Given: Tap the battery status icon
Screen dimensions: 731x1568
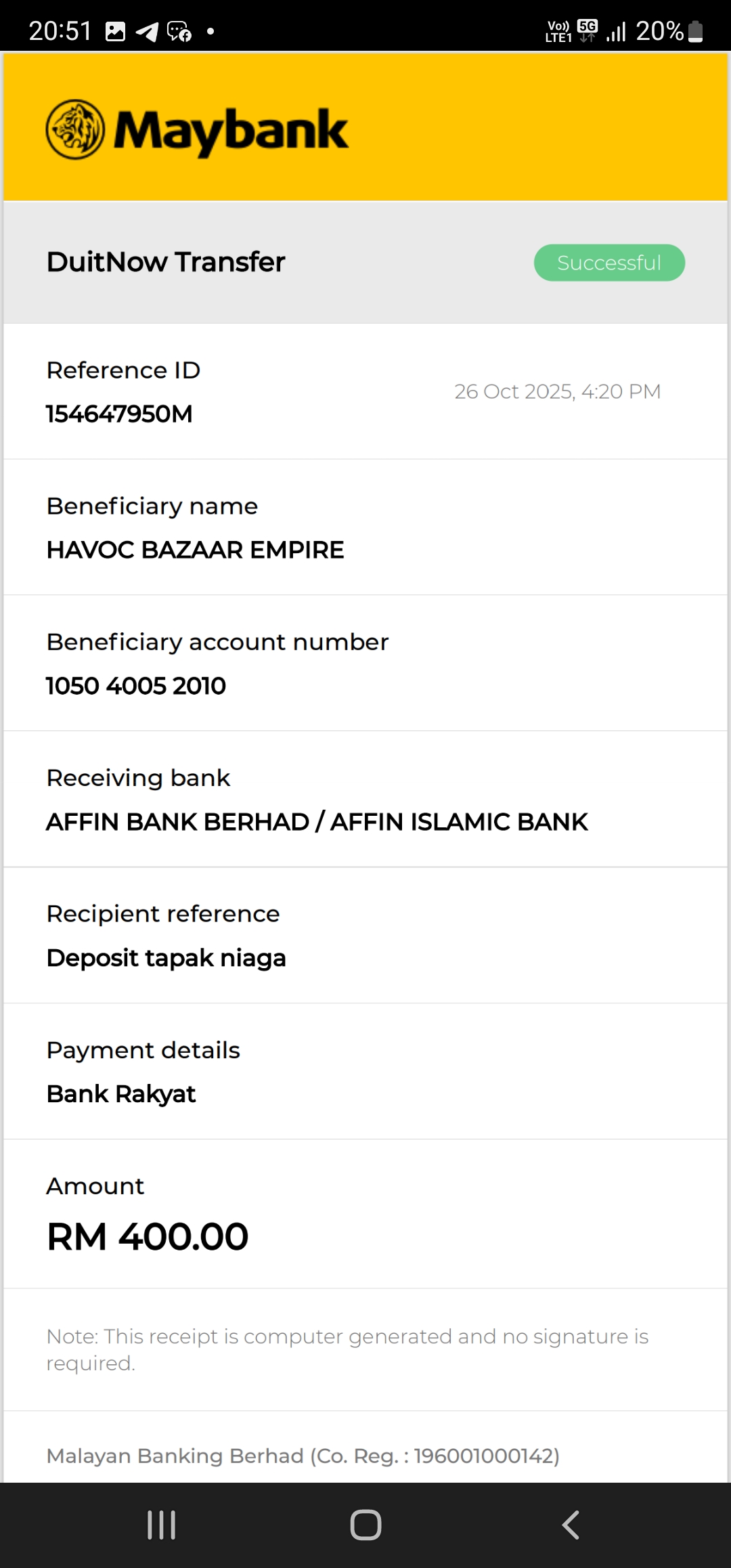Looking at the screenshot, I should click(695, 31).
